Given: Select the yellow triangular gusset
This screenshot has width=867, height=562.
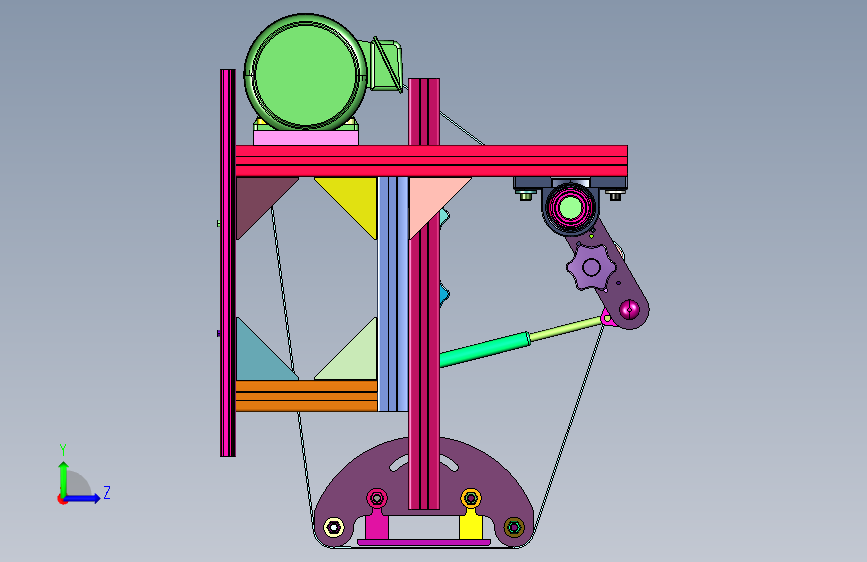Looking at the screenshot, I should [x=354, y=200].
